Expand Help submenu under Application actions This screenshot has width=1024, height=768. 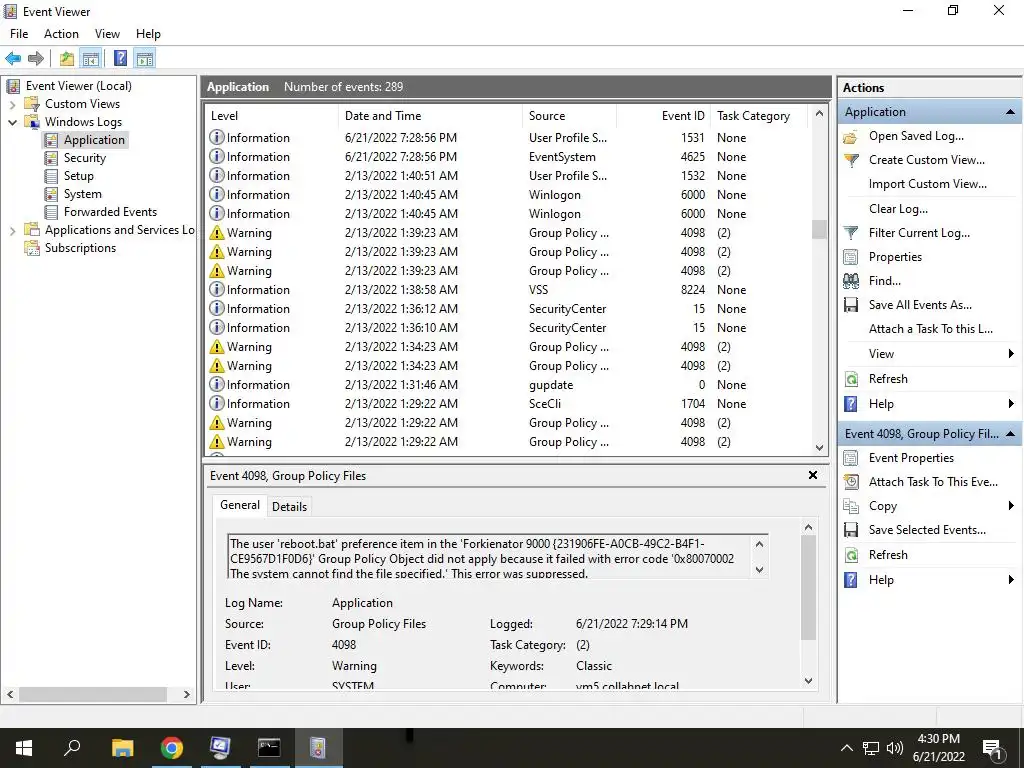[1011, 404]
